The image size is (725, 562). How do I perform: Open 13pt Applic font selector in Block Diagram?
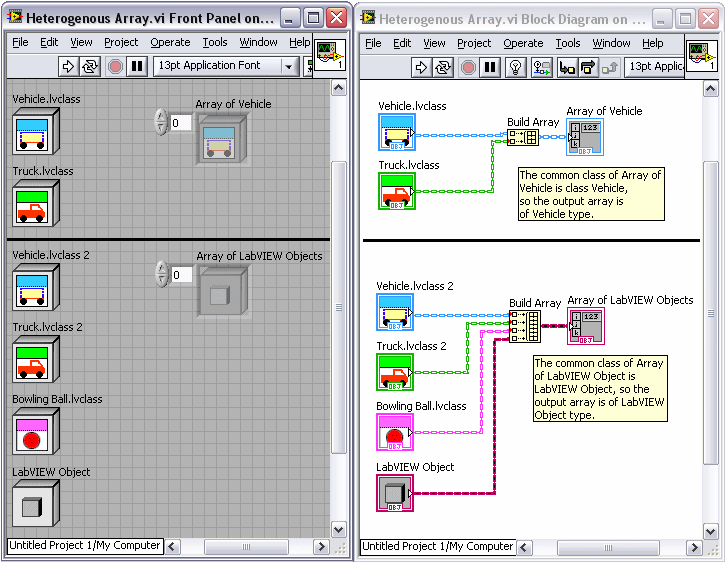point(656,68)
